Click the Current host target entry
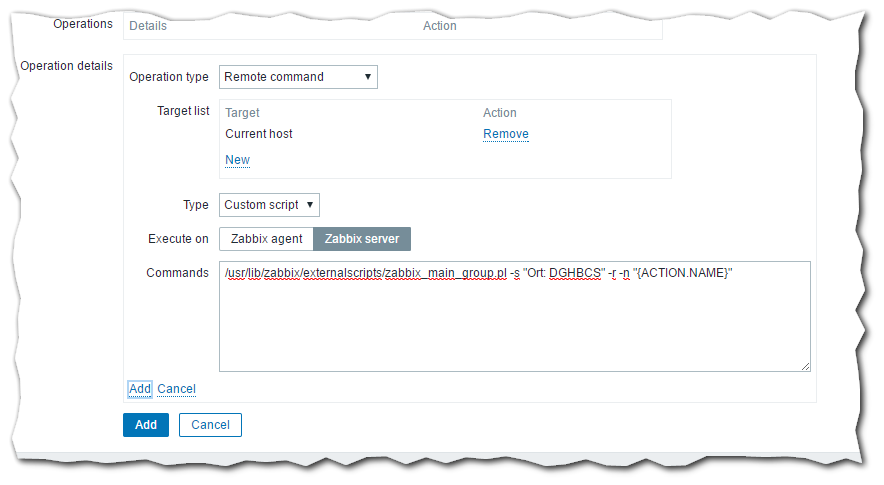This screenshot has height=485, width=884. point(259,134)
